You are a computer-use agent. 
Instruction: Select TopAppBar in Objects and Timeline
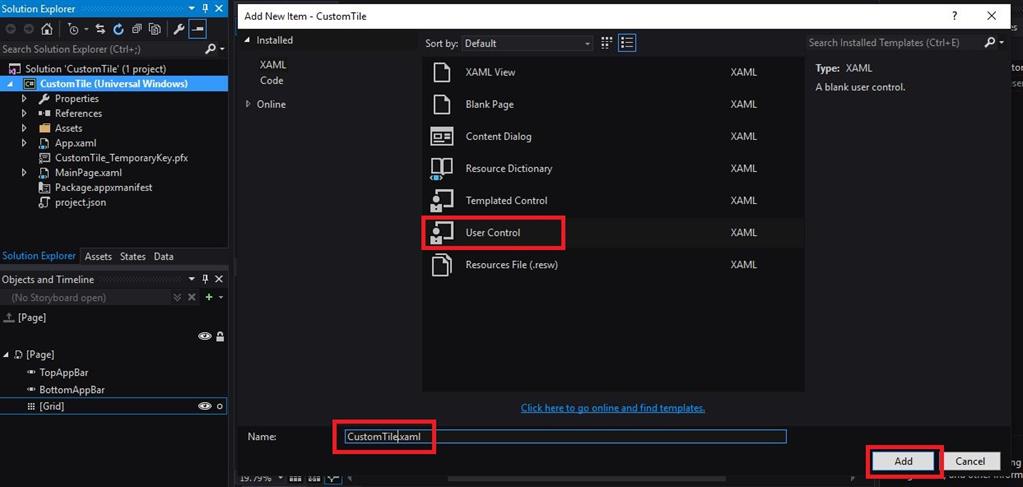coord(63,372)
